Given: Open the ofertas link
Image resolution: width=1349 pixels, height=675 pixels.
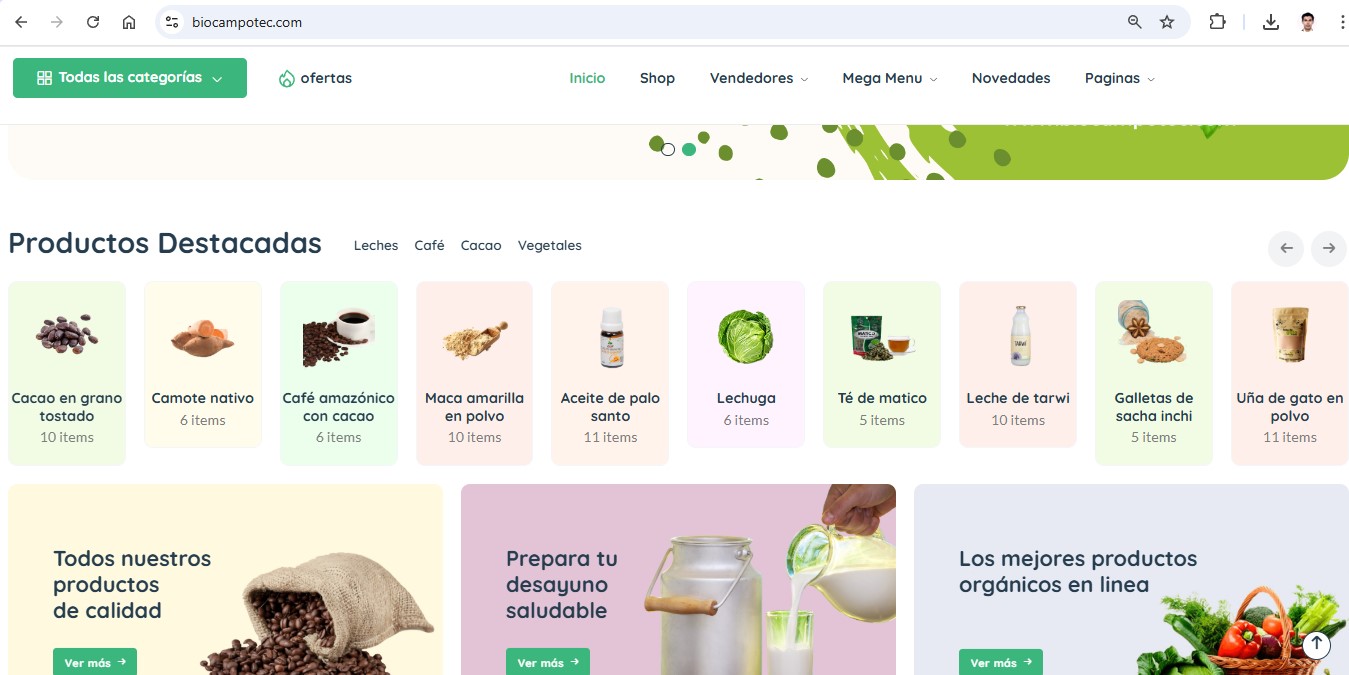Looking at the screenshot, I should coord(315,78).
